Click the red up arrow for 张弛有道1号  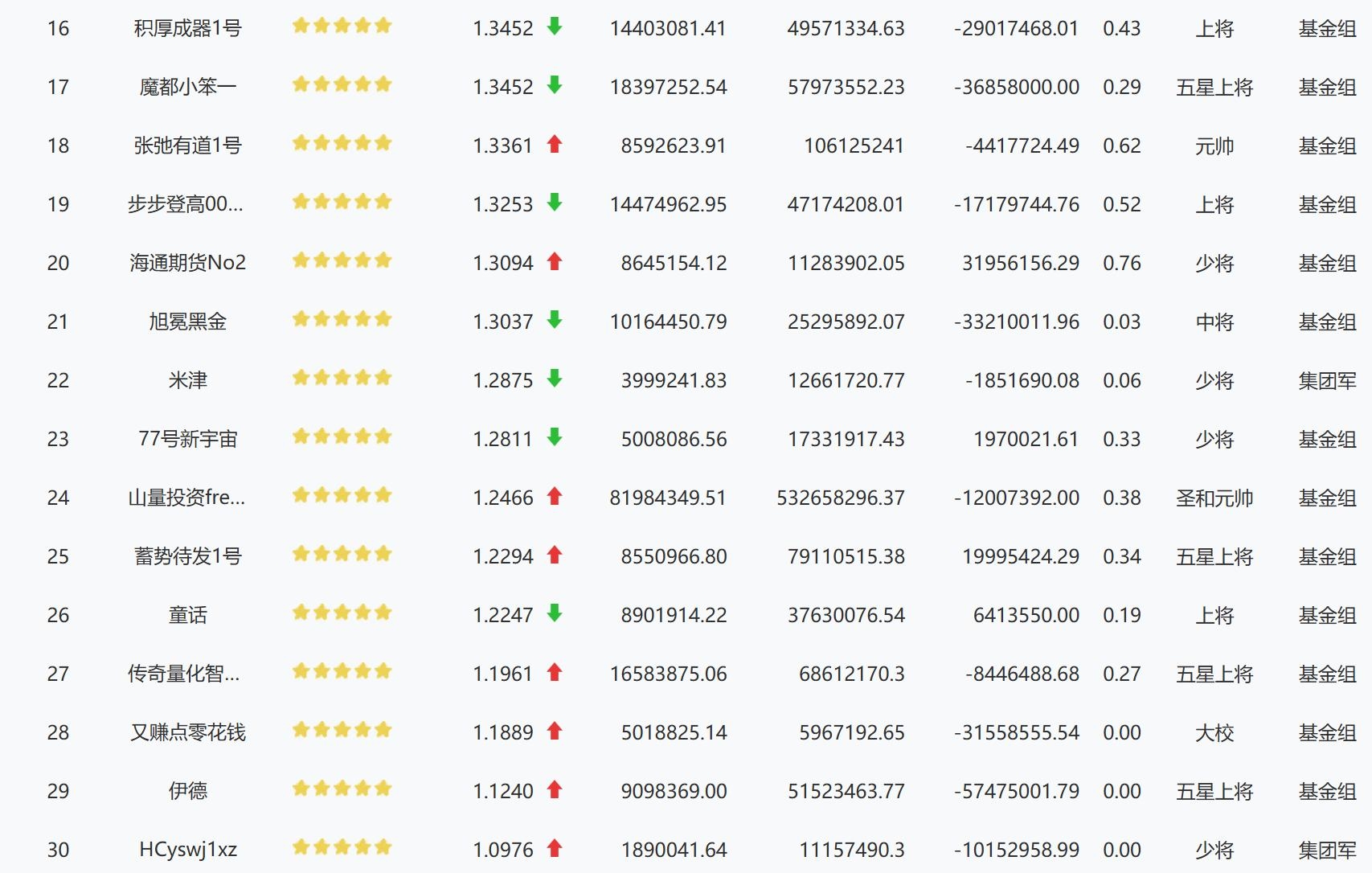(x=554, y=144)
